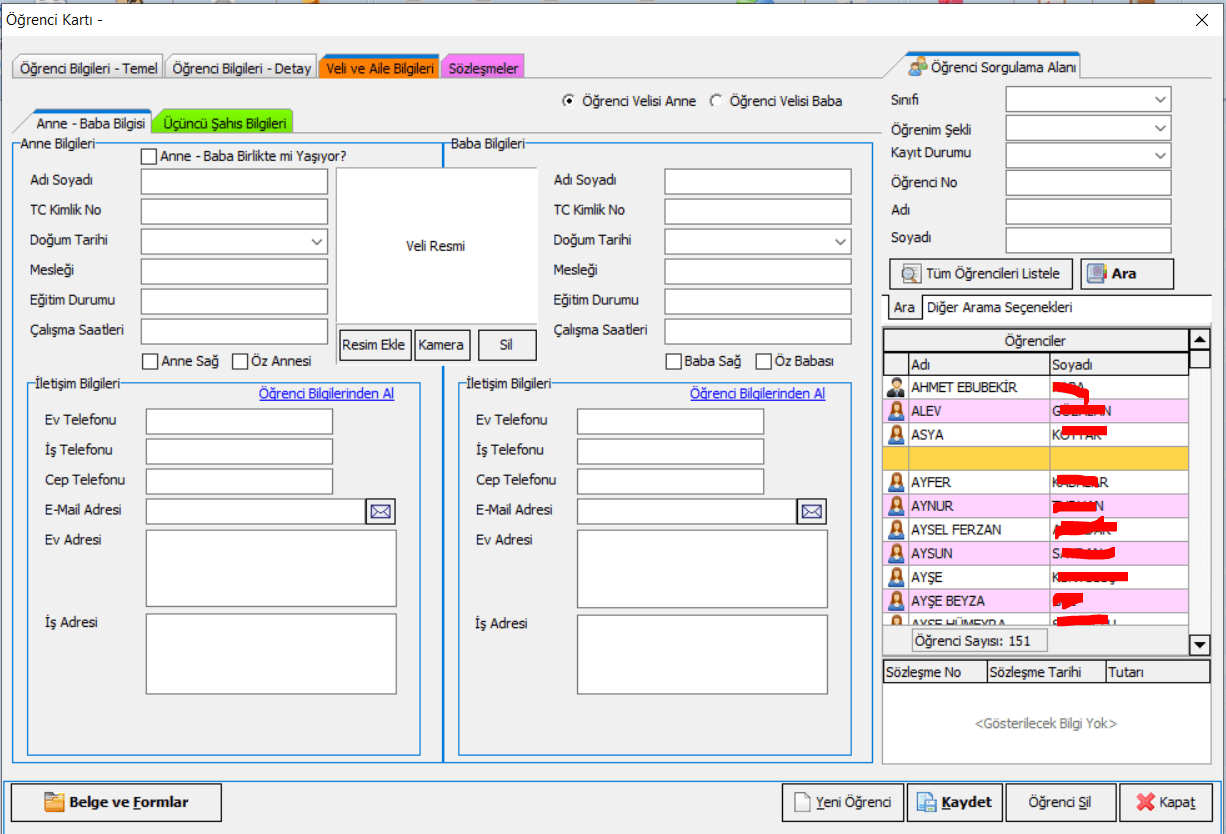The width and height of the screenshot is (1226, 834).
Task: Open the mother's Doğum Tarihi date dropdown
Action: [316, 242]
